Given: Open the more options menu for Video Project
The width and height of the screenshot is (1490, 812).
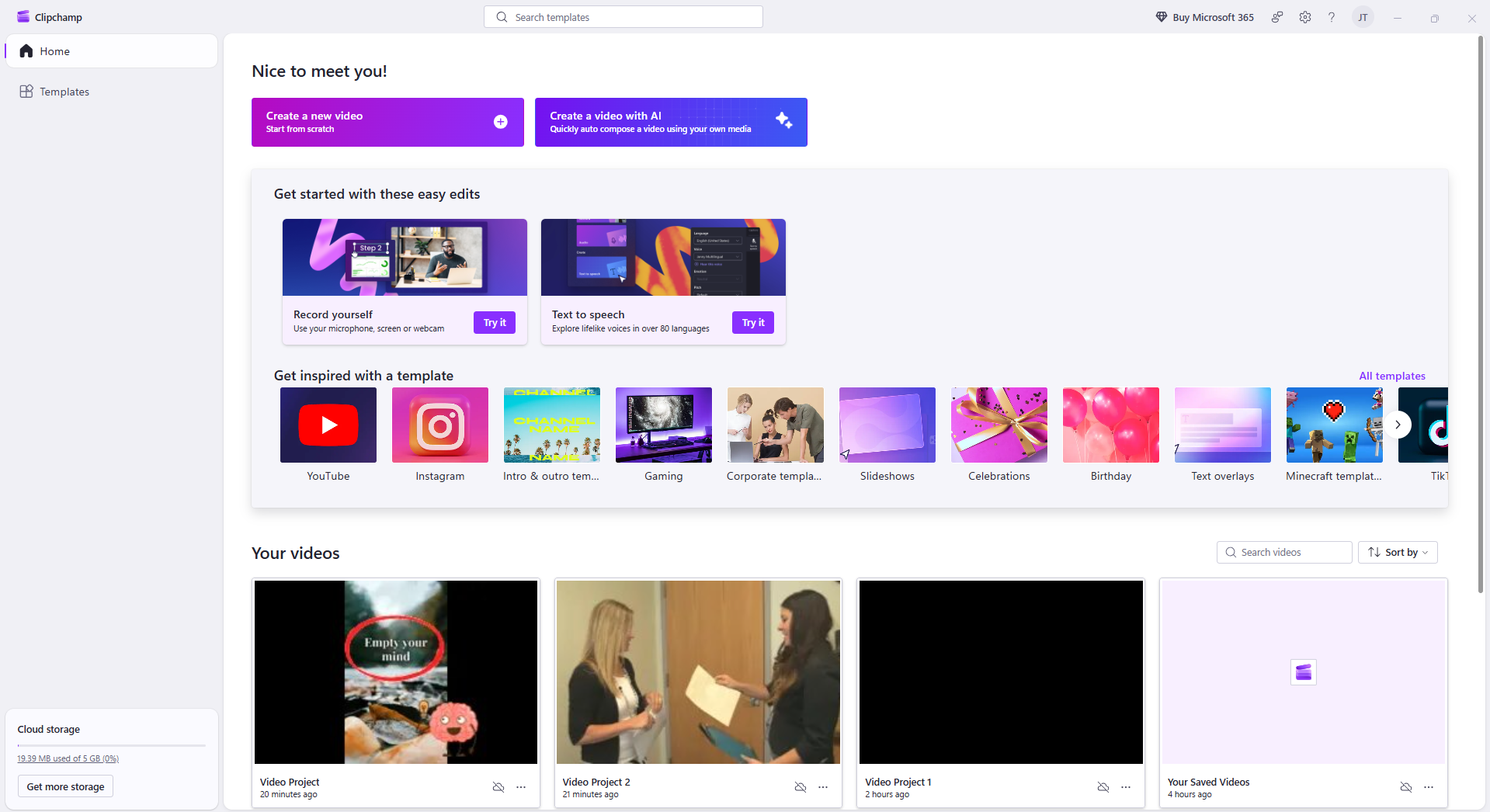Looking at the screenshot, I should 521,787.
